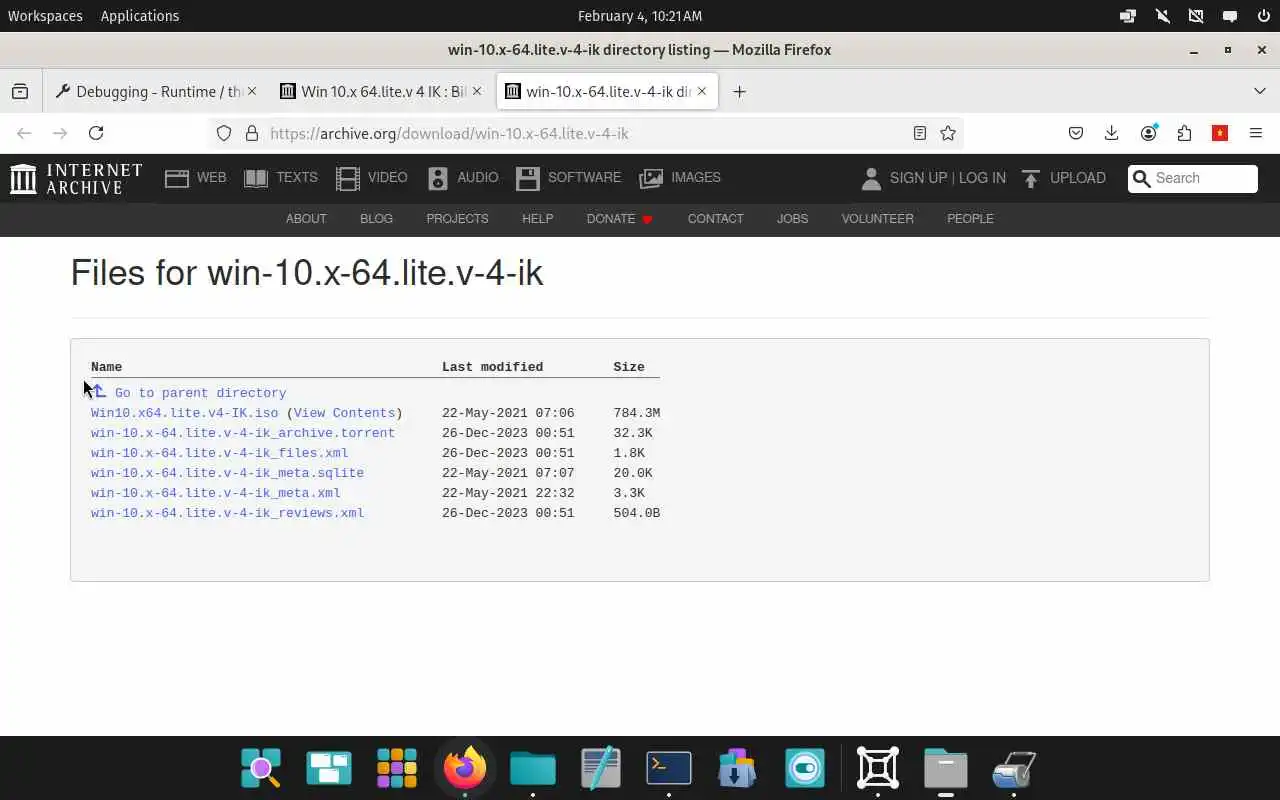Close the directory listing tab
This screenshot has width=1280, height=800.
click(x=702, y=91)
